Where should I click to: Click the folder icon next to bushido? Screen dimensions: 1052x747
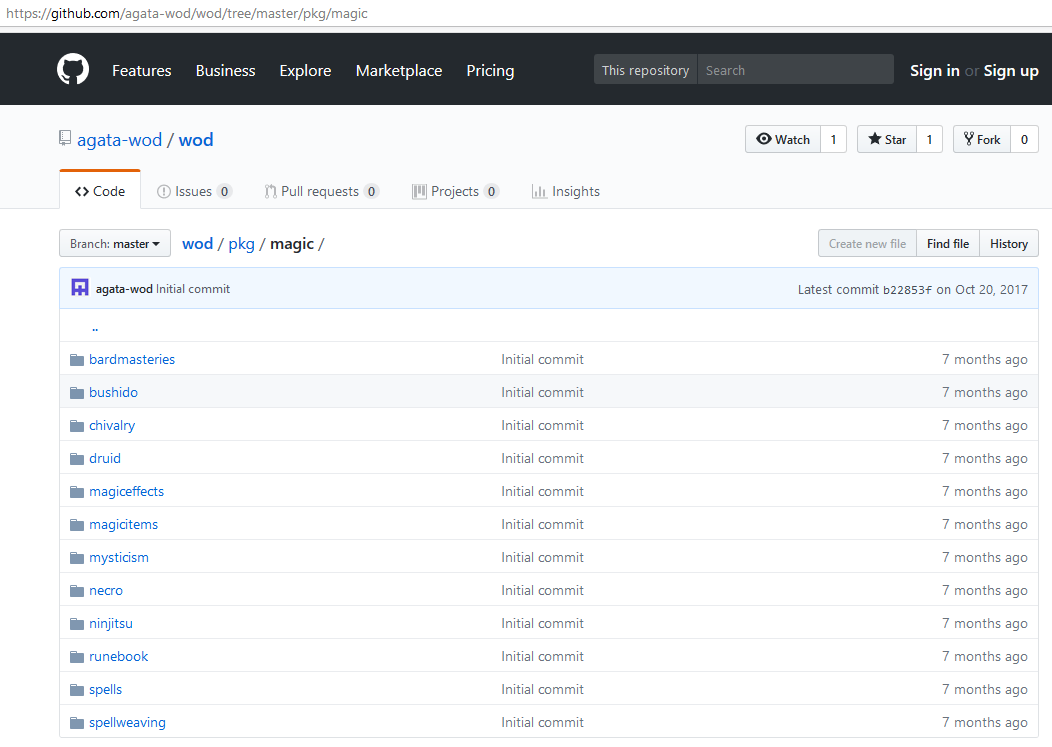click(x=76, y=392)
